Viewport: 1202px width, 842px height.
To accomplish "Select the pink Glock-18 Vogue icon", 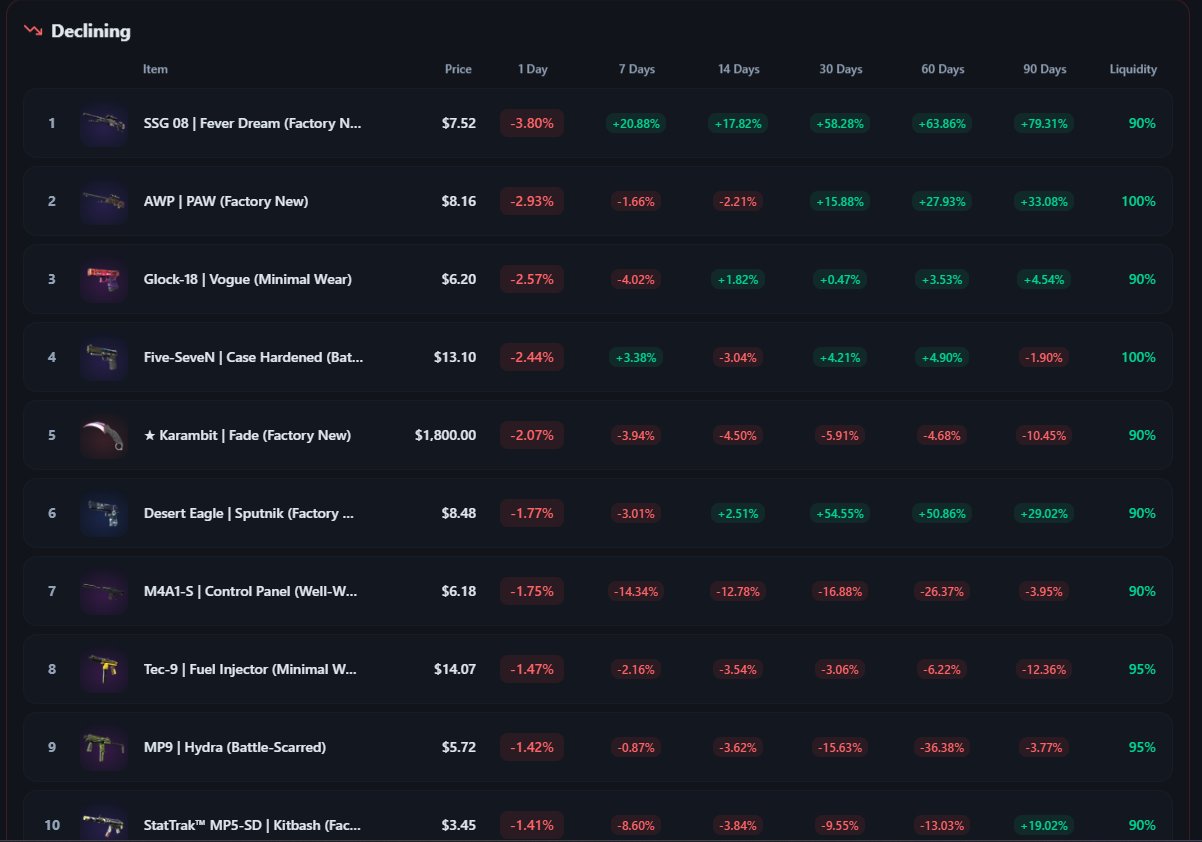I will click(x=103, y=280).
